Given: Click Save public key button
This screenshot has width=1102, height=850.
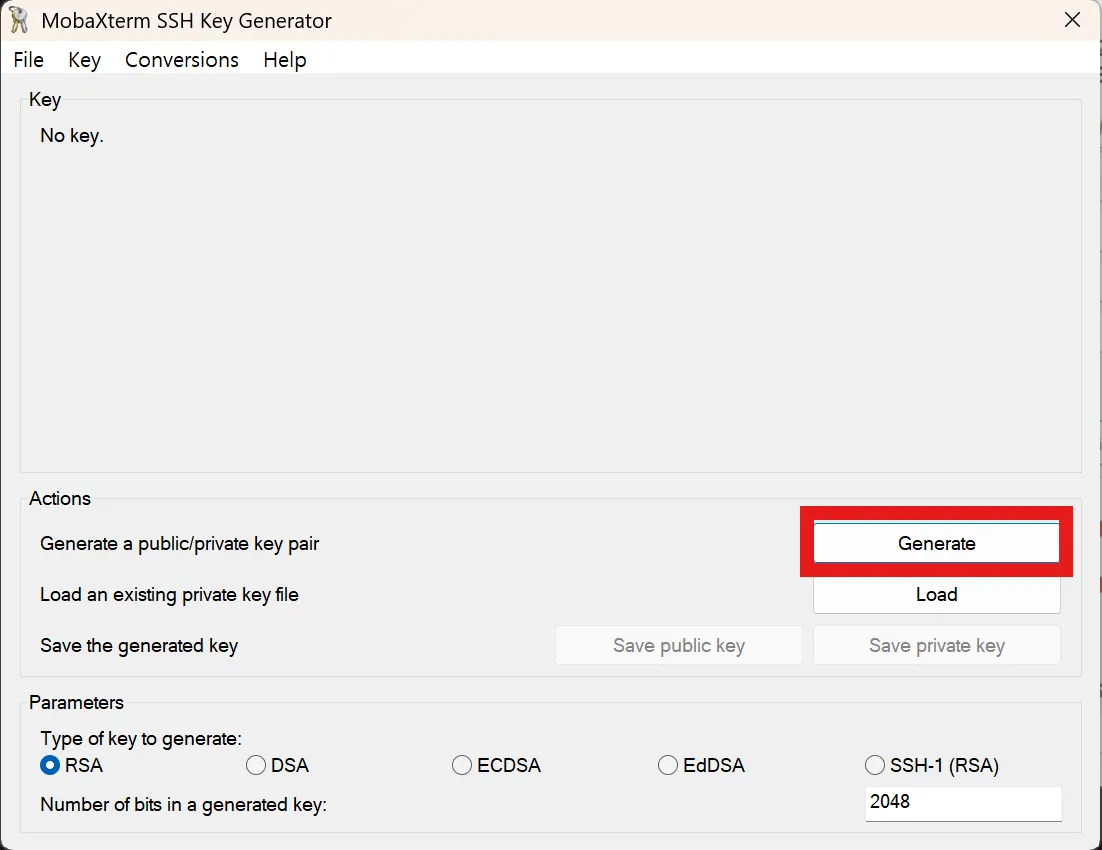Looking at the screenshot, I should point(679,645).
